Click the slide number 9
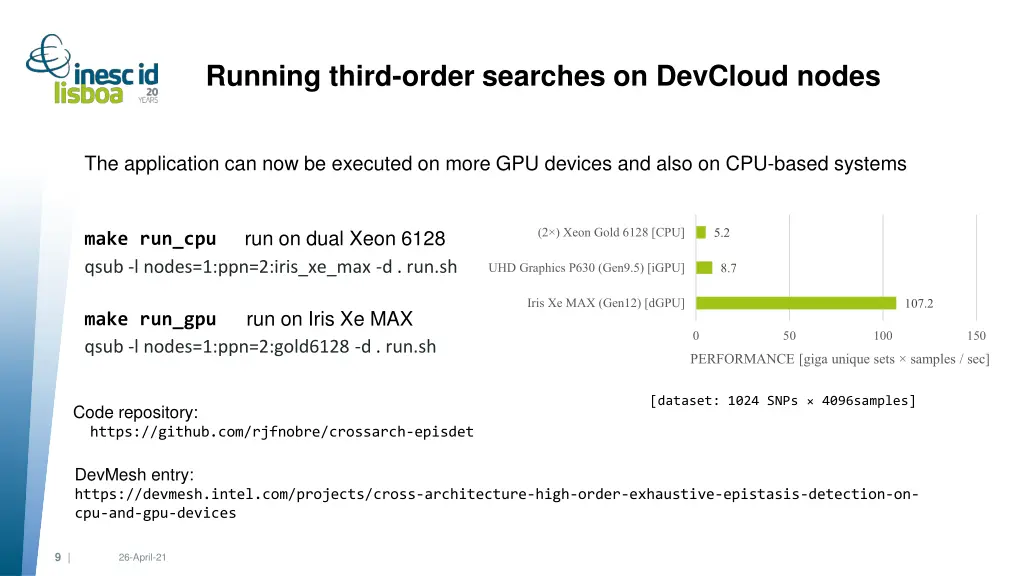This screenshot has width=1024, height=576. (x=58, y=557)
